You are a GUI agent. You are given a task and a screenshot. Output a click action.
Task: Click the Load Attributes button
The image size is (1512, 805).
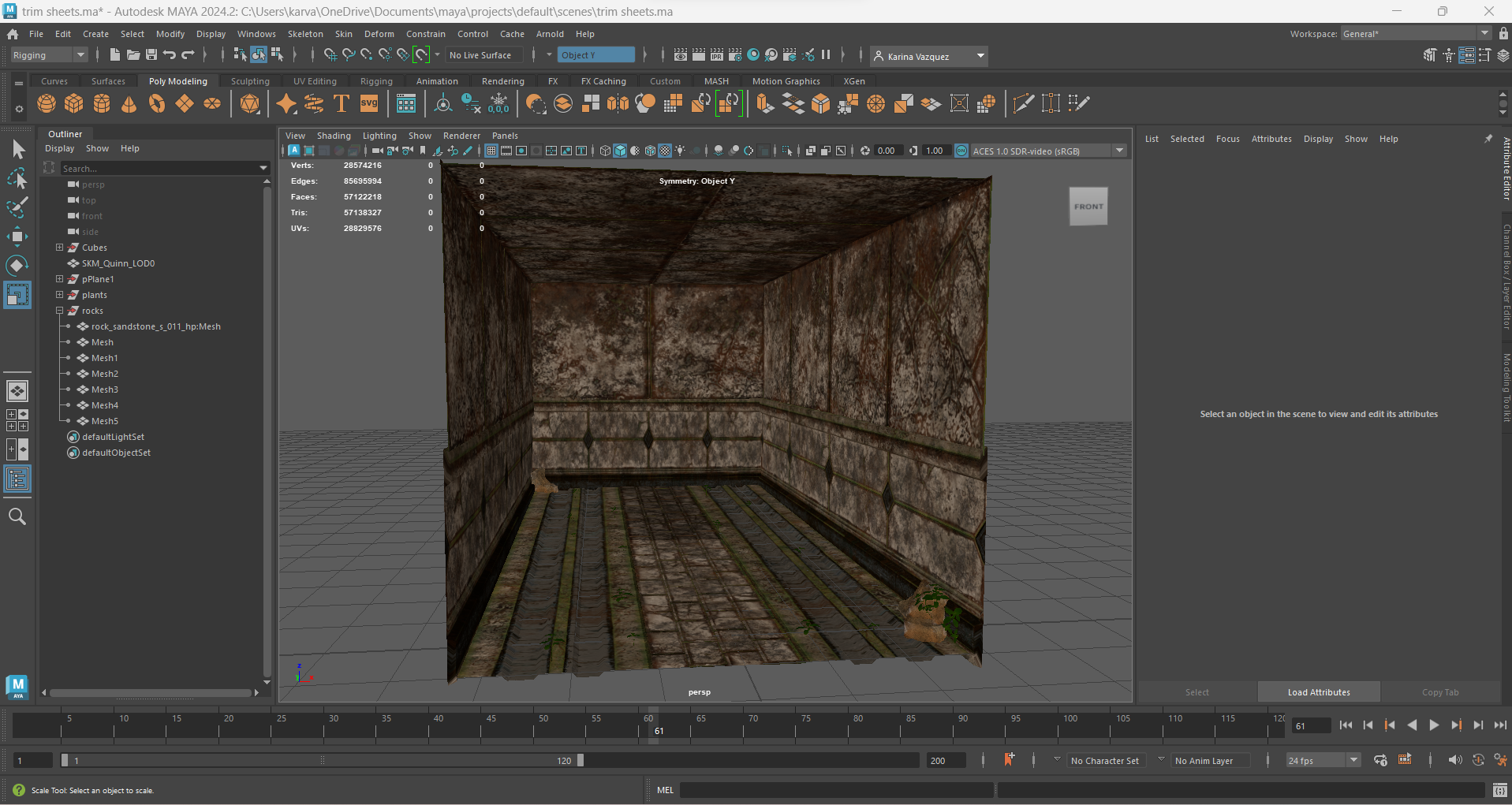[x=1318, y=692]
